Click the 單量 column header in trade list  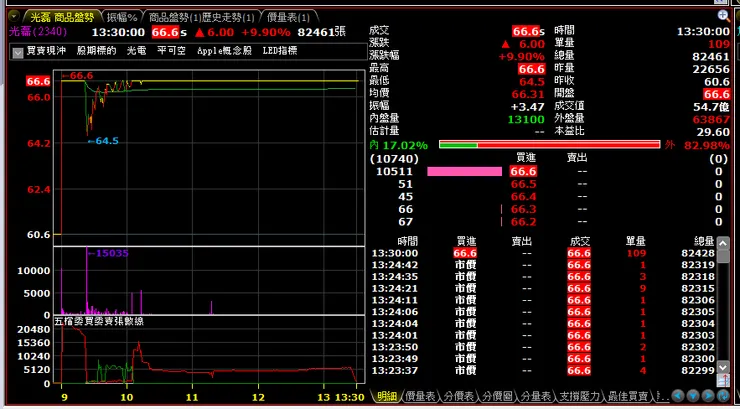pos(635,242)
